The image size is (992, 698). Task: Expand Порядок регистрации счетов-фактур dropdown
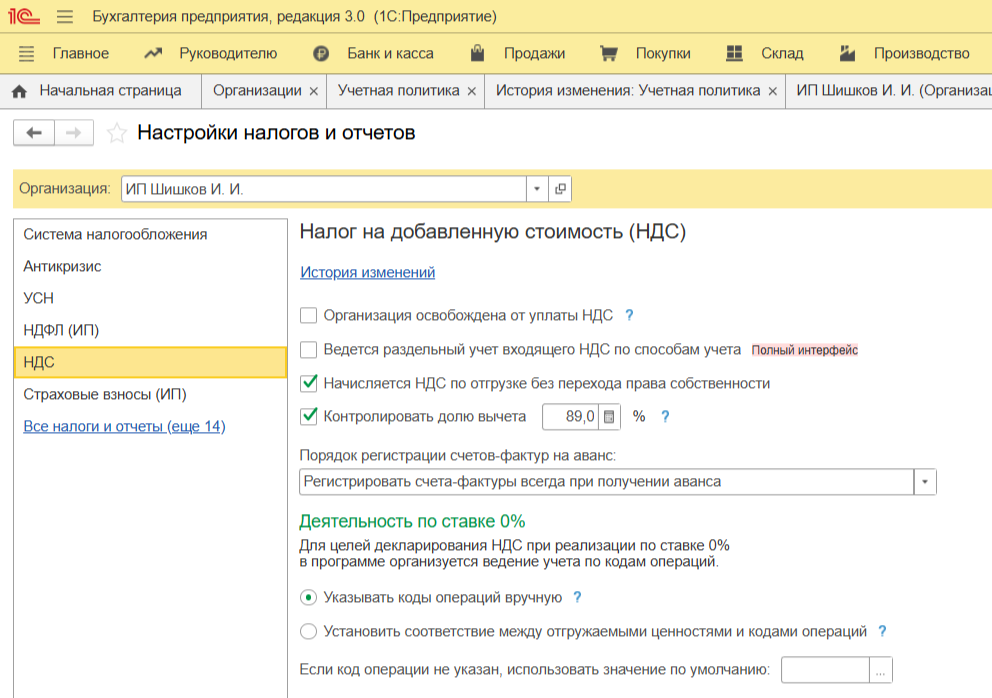coord(925,482)
